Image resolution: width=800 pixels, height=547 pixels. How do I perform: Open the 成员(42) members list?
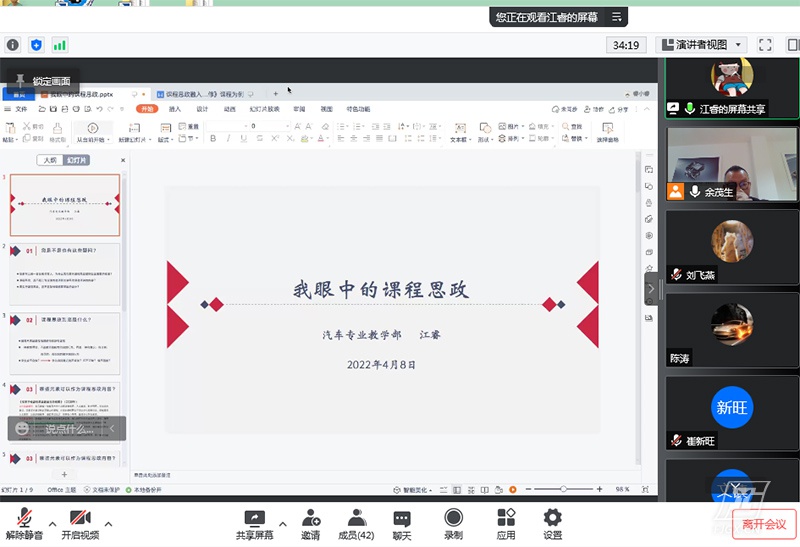tap(355, 524)
